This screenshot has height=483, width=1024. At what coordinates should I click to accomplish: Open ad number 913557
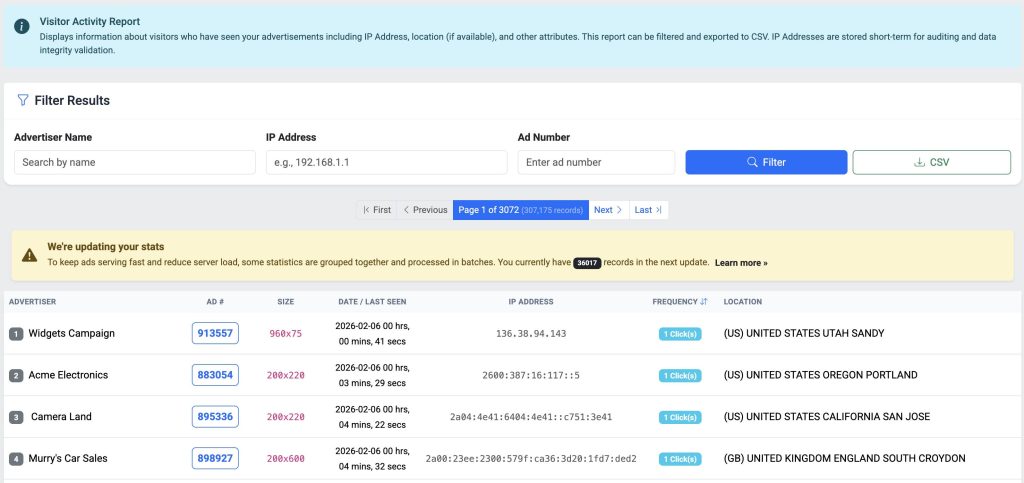coord(215,334)
